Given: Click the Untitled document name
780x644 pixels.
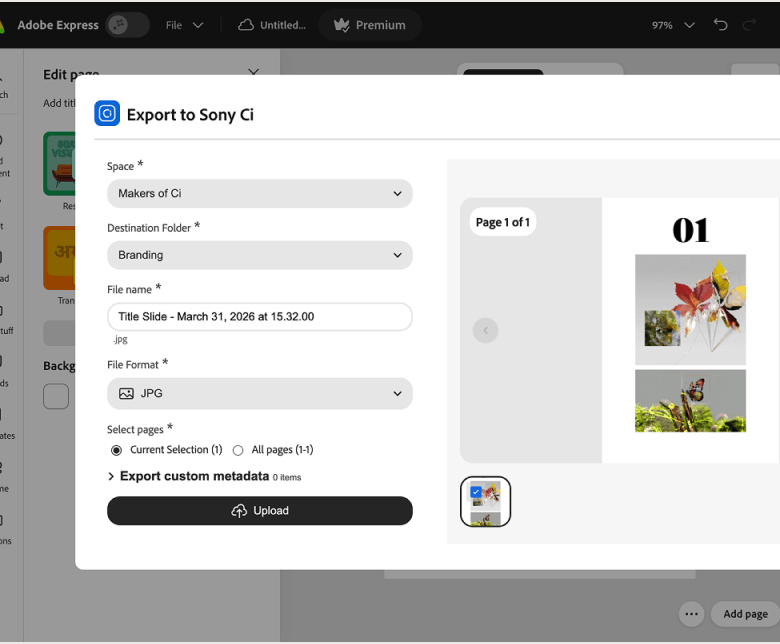Looking at the screenshot, I should (283, 25).
